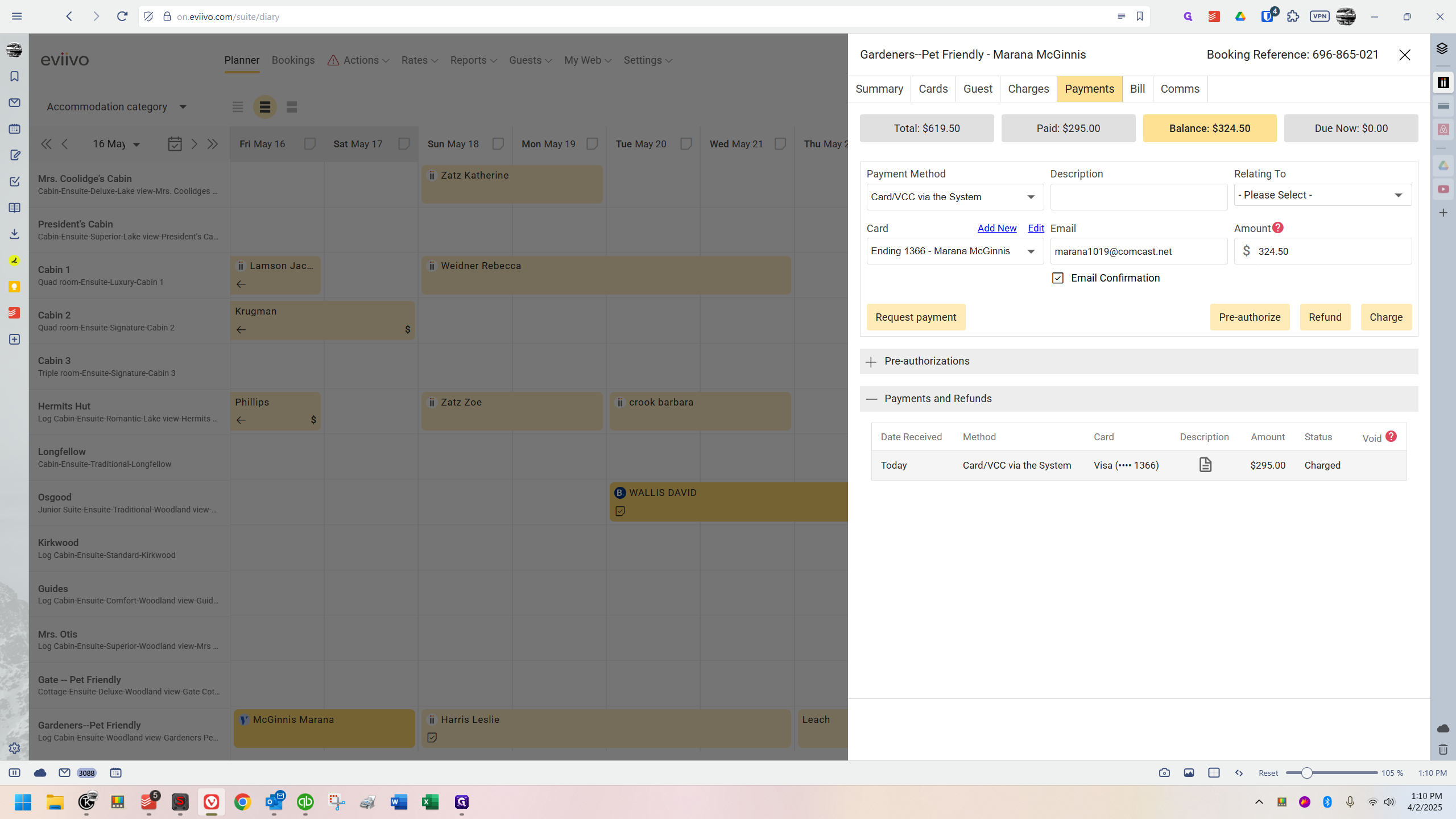
Task: Toggle the Email Confirmation checkbox
Action: [1057, 278]
